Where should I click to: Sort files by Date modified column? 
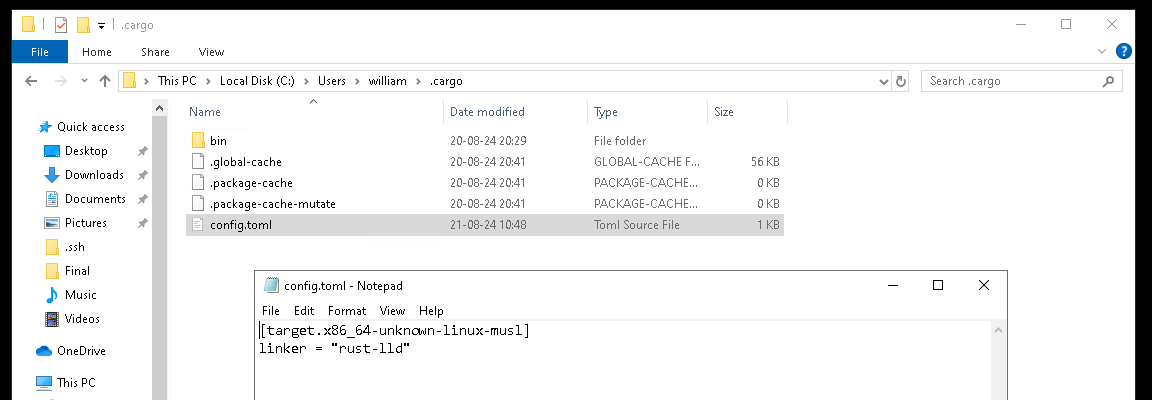pos(487,112)
